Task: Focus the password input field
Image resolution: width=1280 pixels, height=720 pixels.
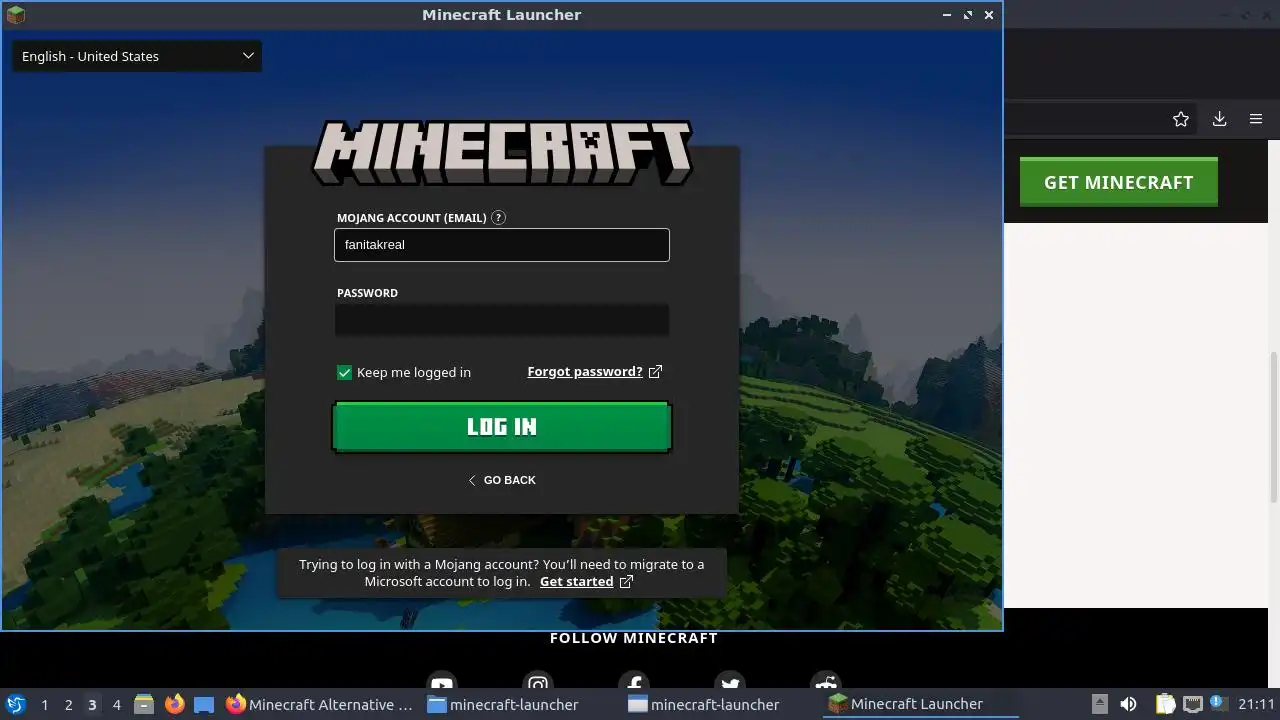Action: (x=501, y=320)
